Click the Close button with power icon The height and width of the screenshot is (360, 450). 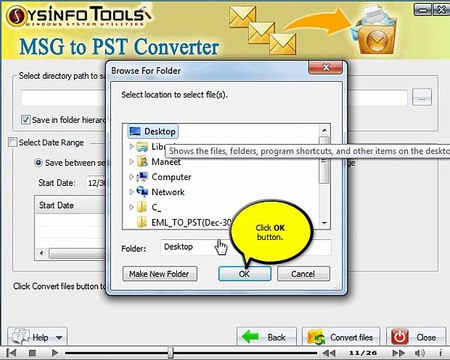(x=416, y=337)
